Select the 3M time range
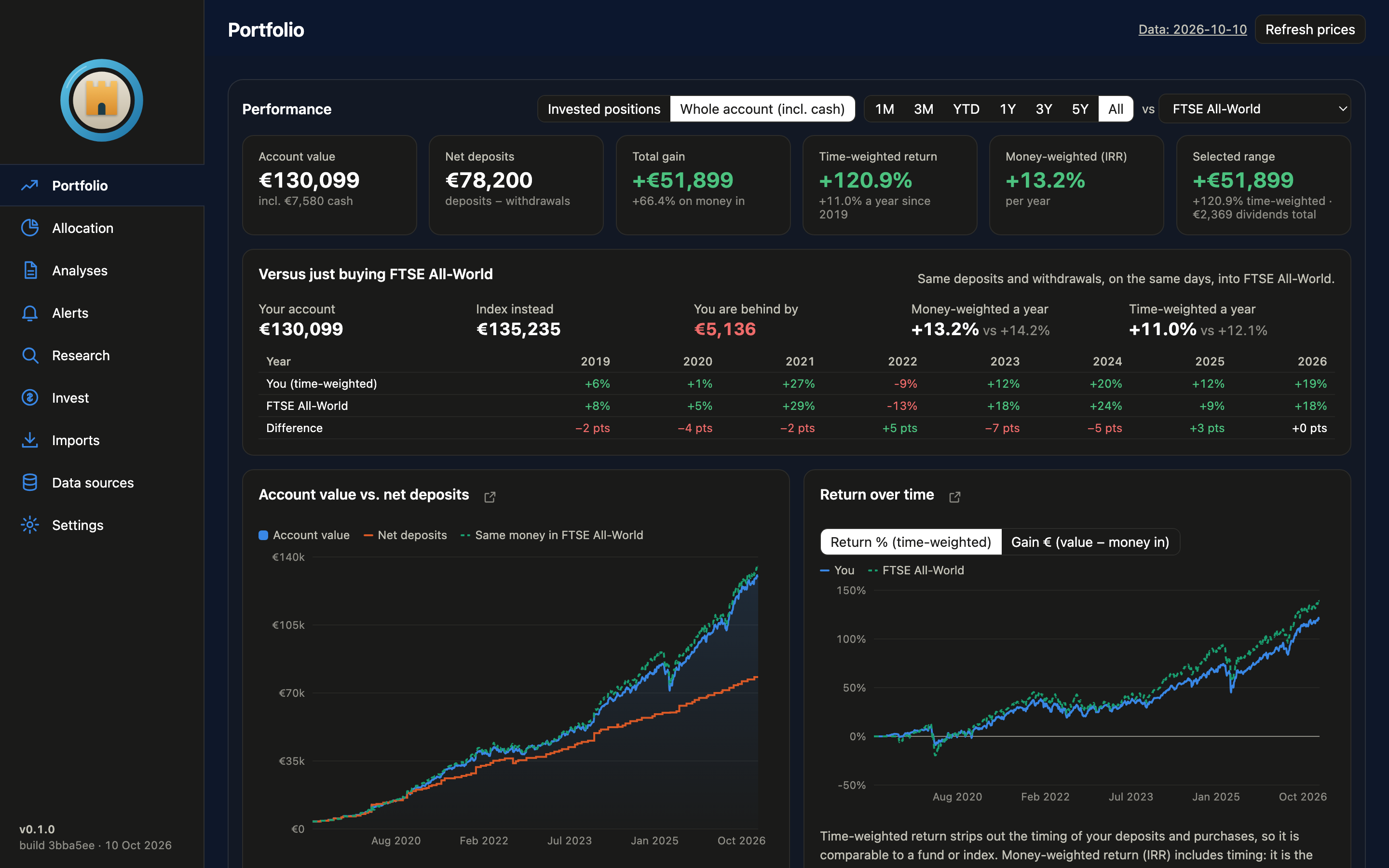 [924, 109]
